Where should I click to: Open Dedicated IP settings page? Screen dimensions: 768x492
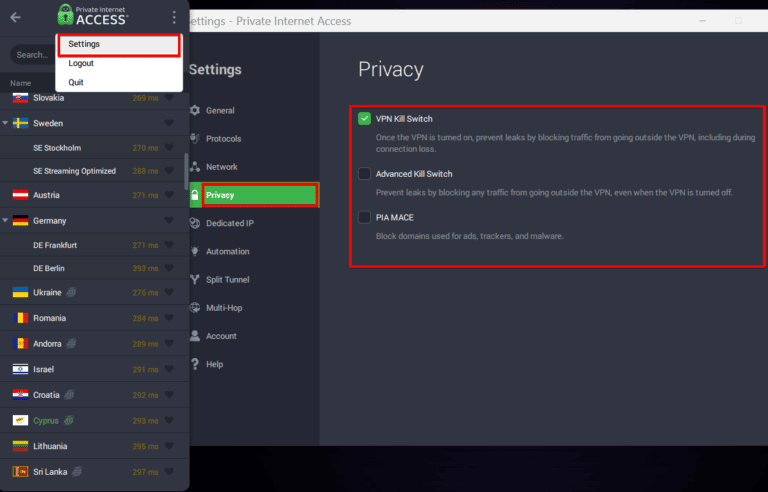(x=255, y=223)
